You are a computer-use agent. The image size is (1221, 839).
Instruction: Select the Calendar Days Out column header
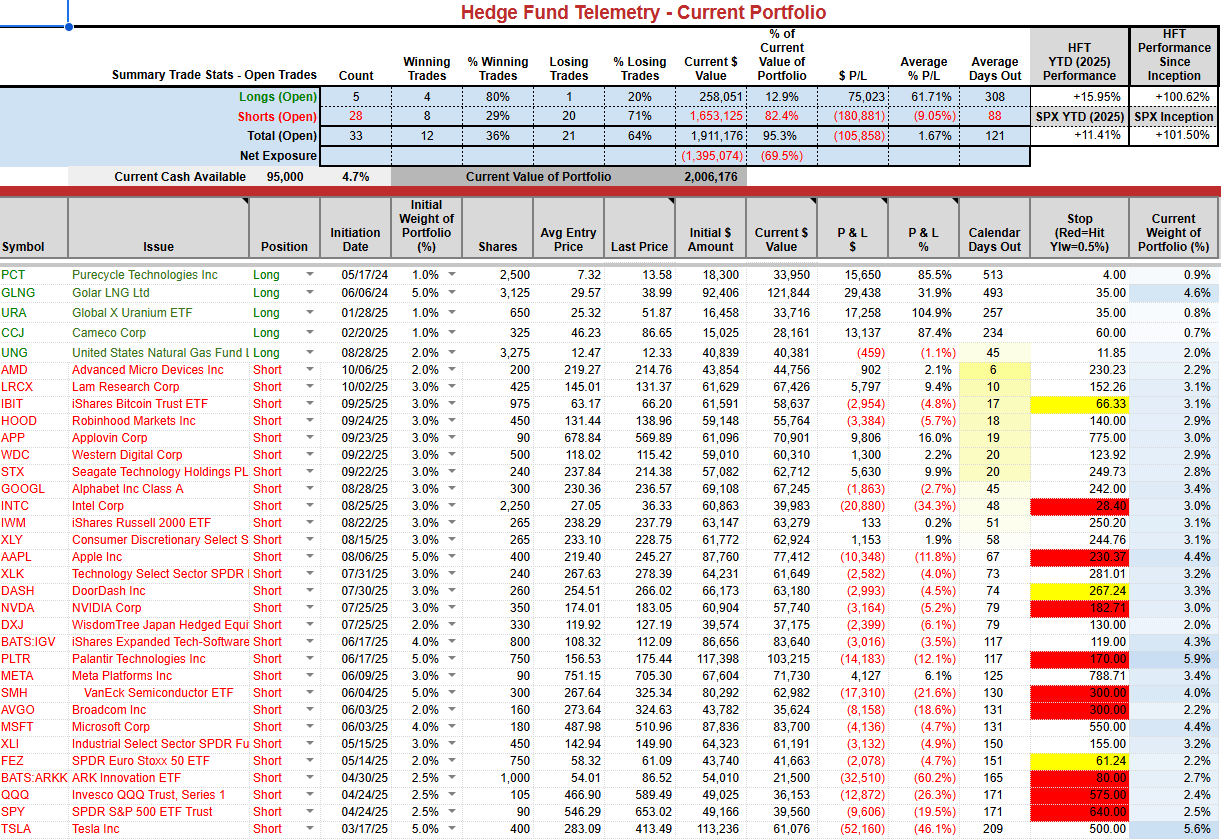(x=993, y=228)
